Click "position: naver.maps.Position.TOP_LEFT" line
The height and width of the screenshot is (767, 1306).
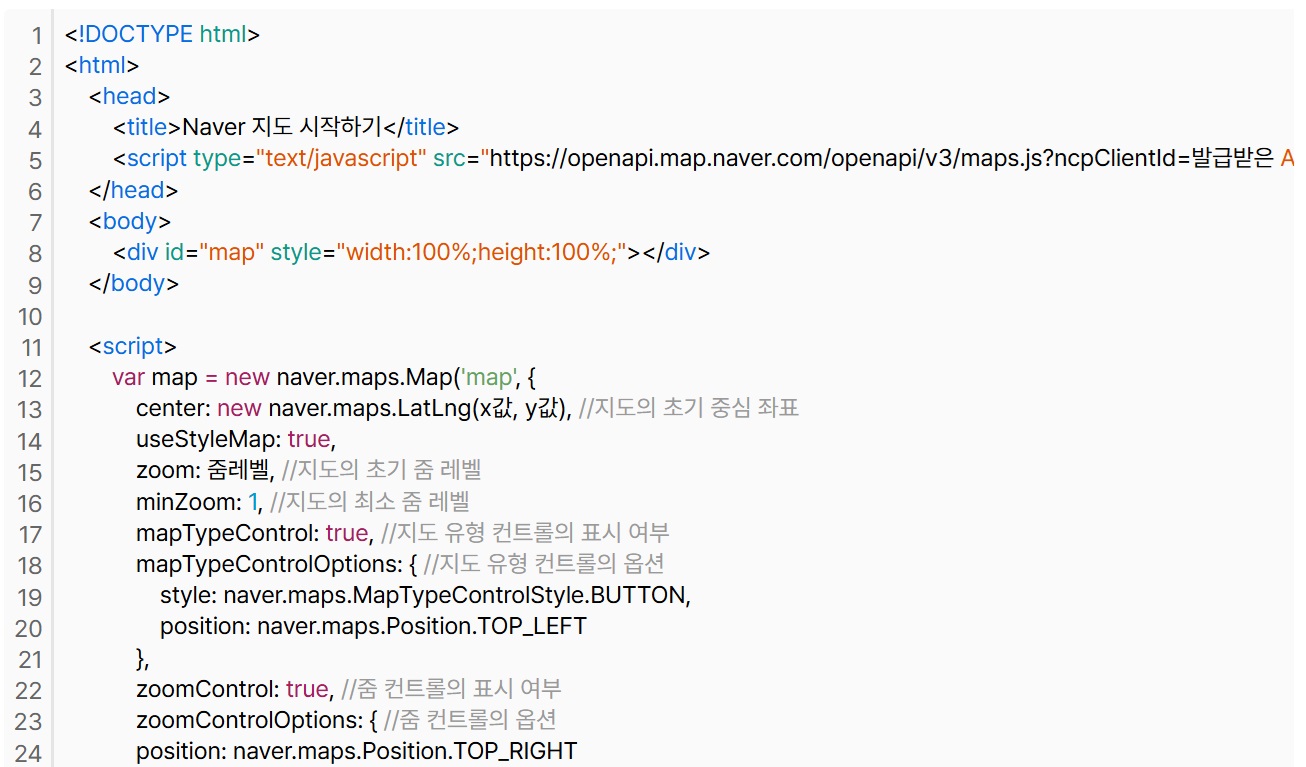pyautogui.click(x=373, y=627)
